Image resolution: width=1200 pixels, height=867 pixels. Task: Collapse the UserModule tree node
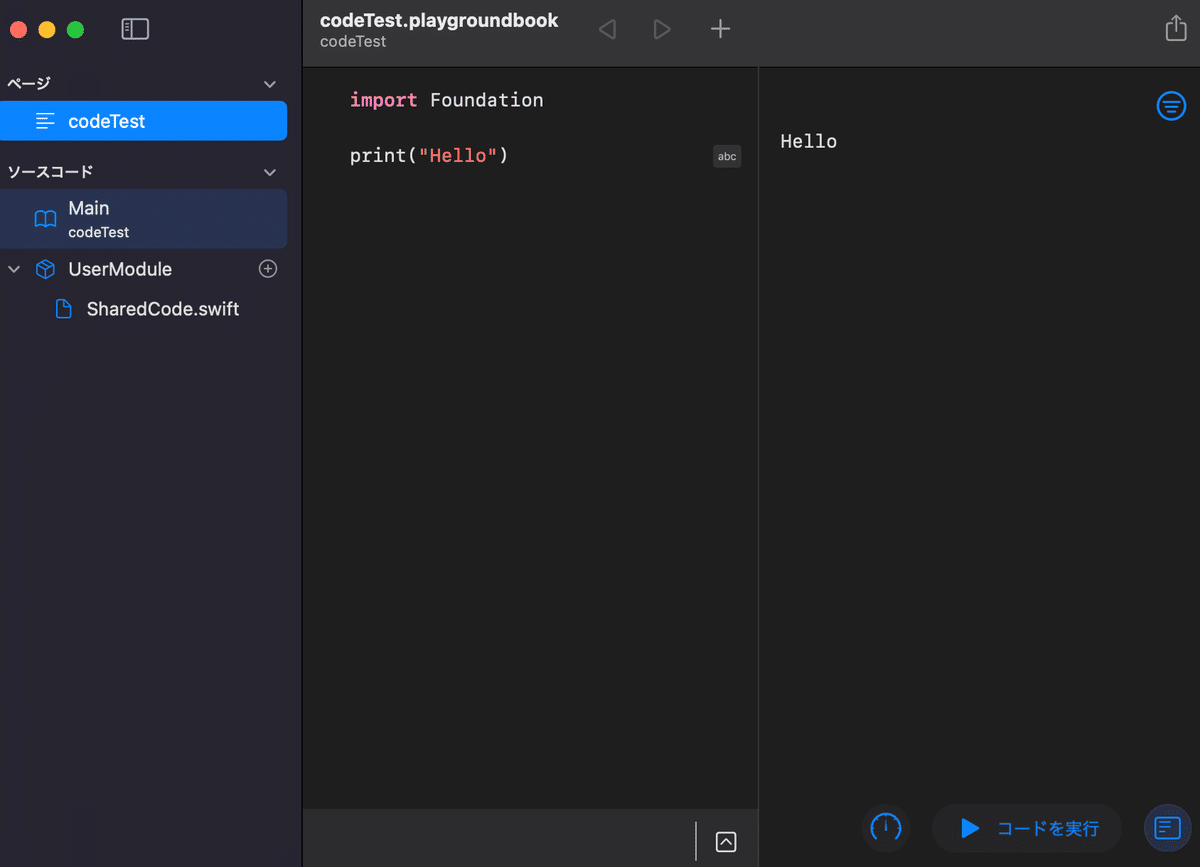[14, 269]
